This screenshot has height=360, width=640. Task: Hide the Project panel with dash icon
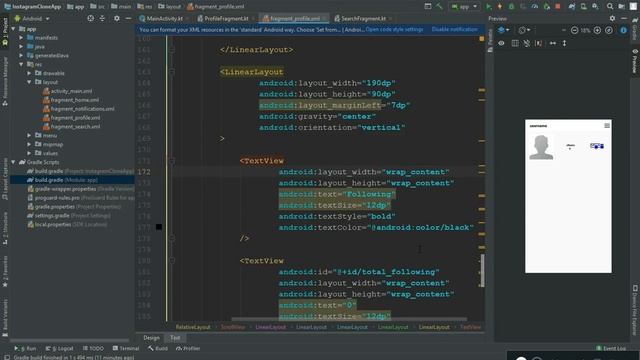pyautogui.click(x=129, y=18)
